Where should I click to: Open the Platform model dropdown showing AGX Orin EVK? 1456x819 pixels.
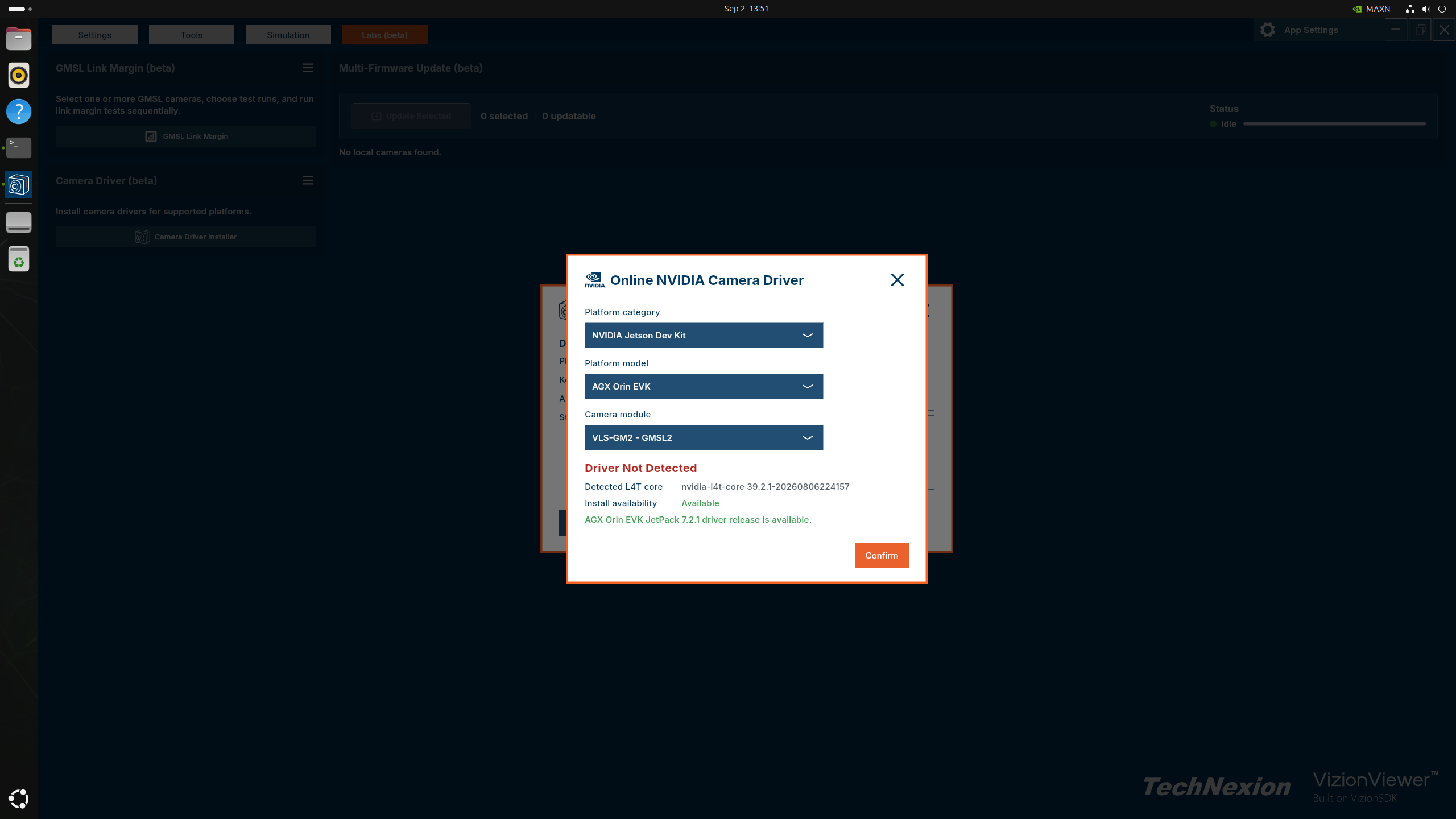coord(704,386)
